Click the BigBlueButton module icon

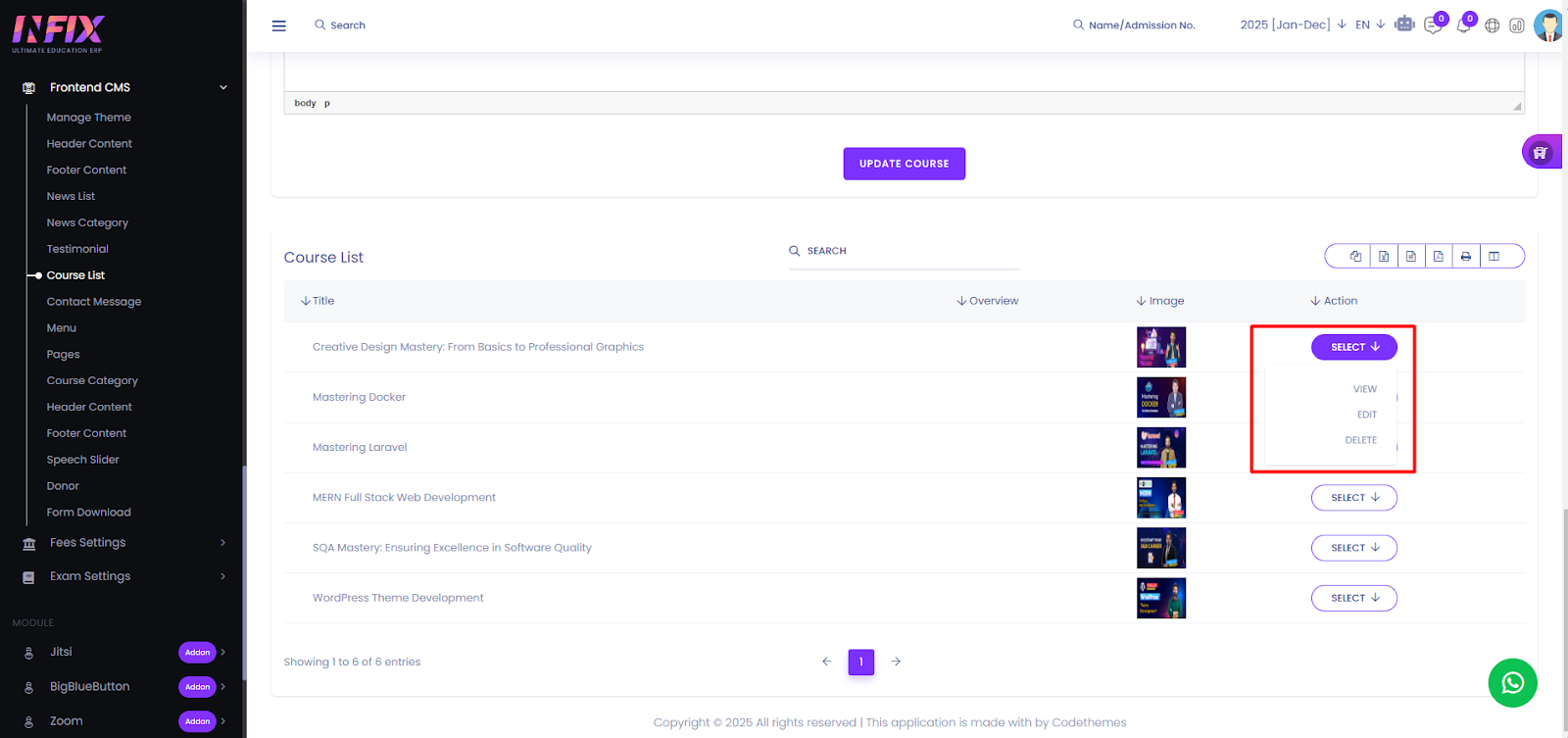click(x=28, y=687)
